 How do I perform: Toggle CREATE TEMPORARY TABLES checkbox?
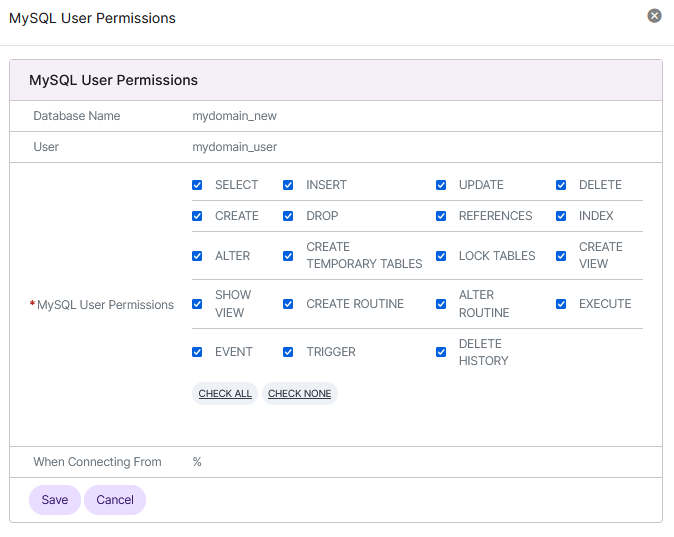[288, 256]
